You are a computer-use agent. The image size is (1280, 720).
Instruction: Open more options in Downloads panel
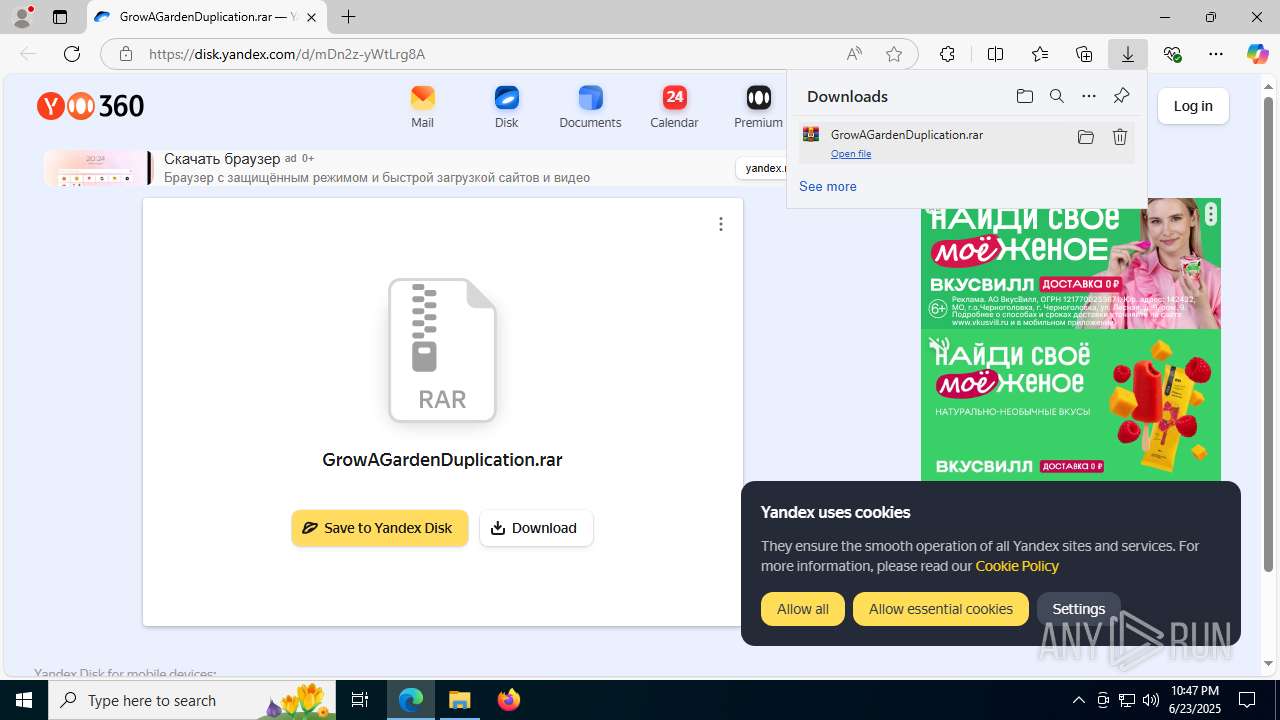[1088, 96]
